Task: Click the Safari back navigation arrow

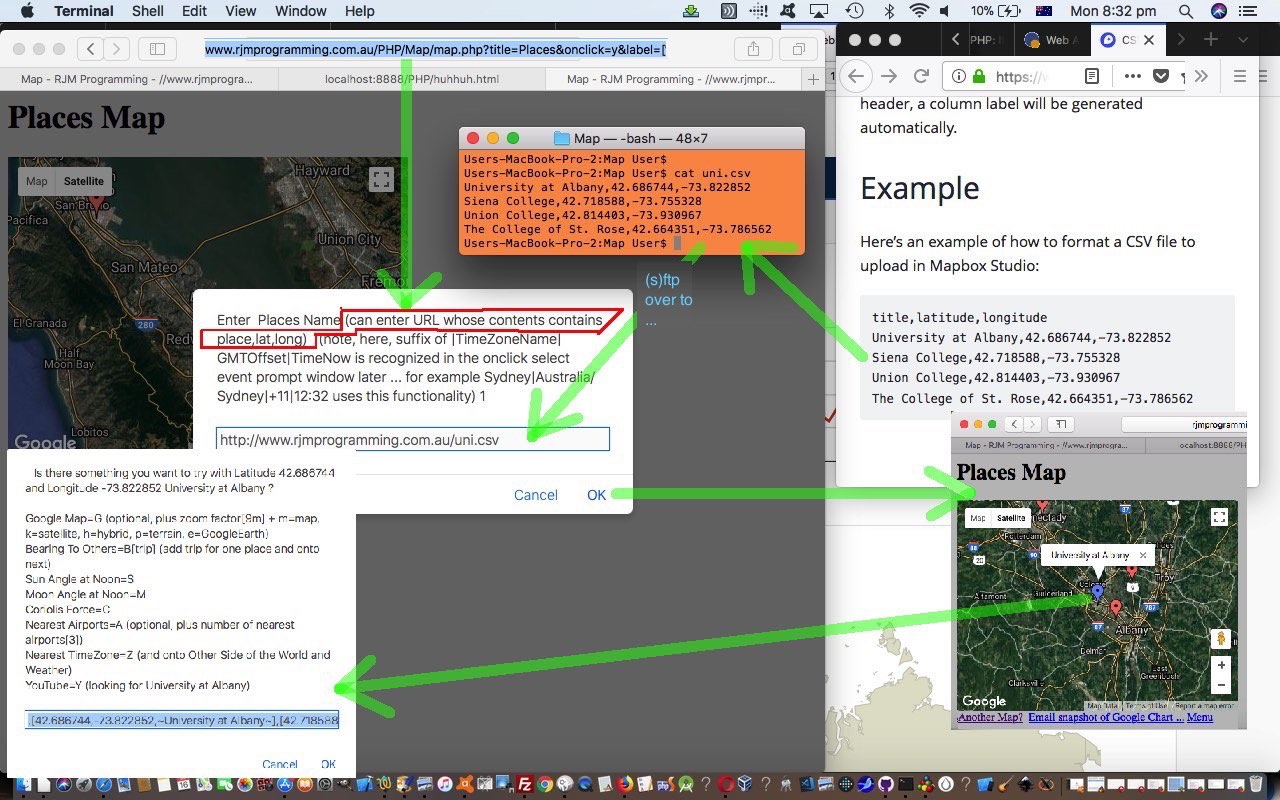Action: [x=91, y=49]
